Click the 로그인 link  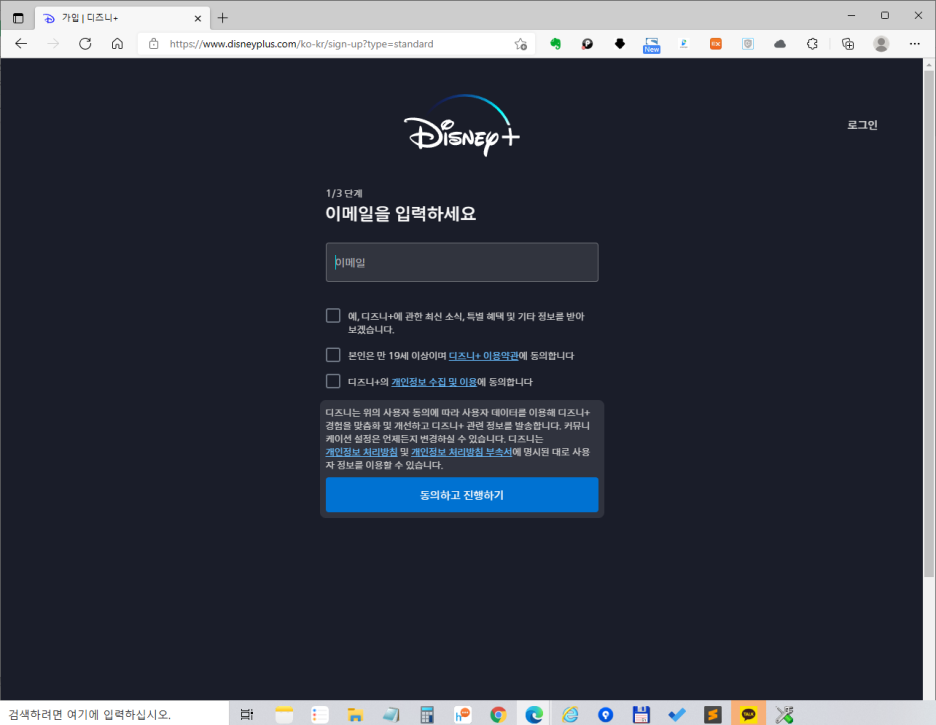pos(862,125)
